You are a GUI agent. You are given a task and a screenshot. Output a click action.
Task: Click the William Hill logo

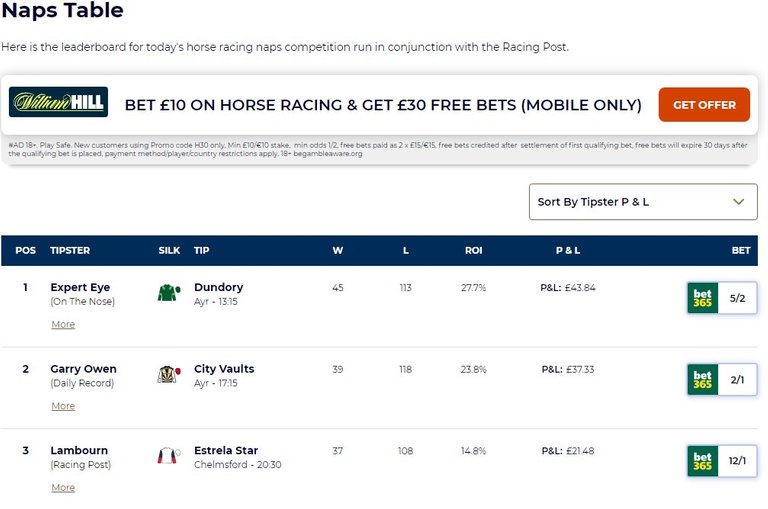coord(58,102)
